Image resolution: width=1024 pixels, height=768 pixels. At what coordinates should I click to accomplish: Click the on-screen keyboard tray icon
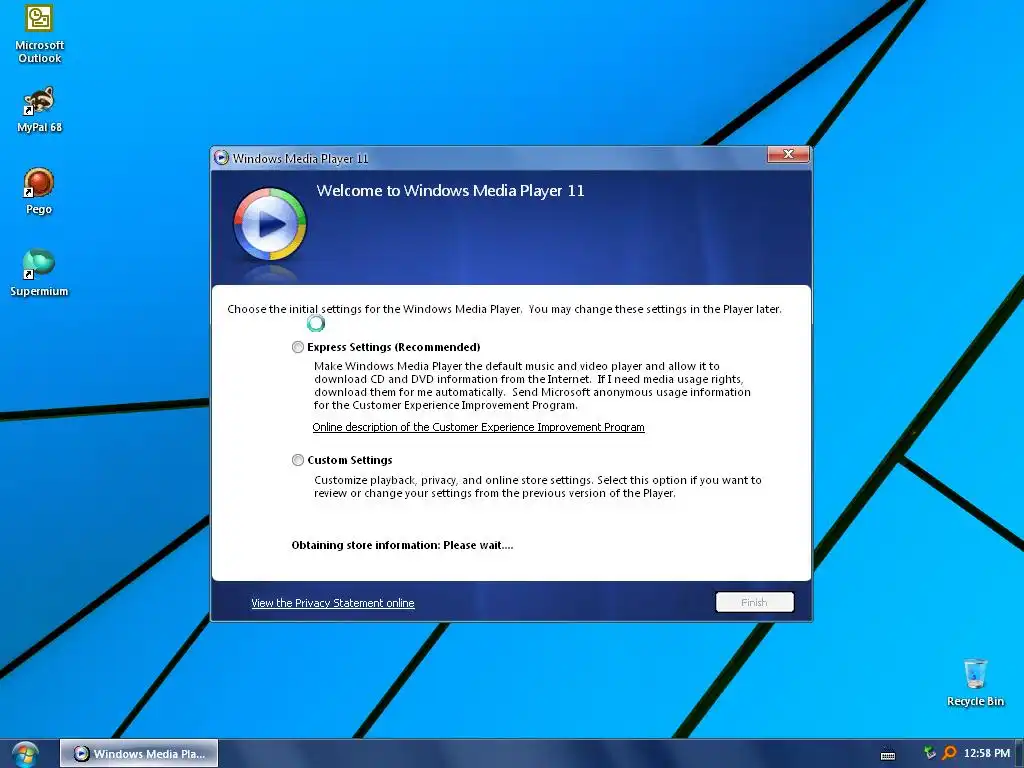(888, 754)
